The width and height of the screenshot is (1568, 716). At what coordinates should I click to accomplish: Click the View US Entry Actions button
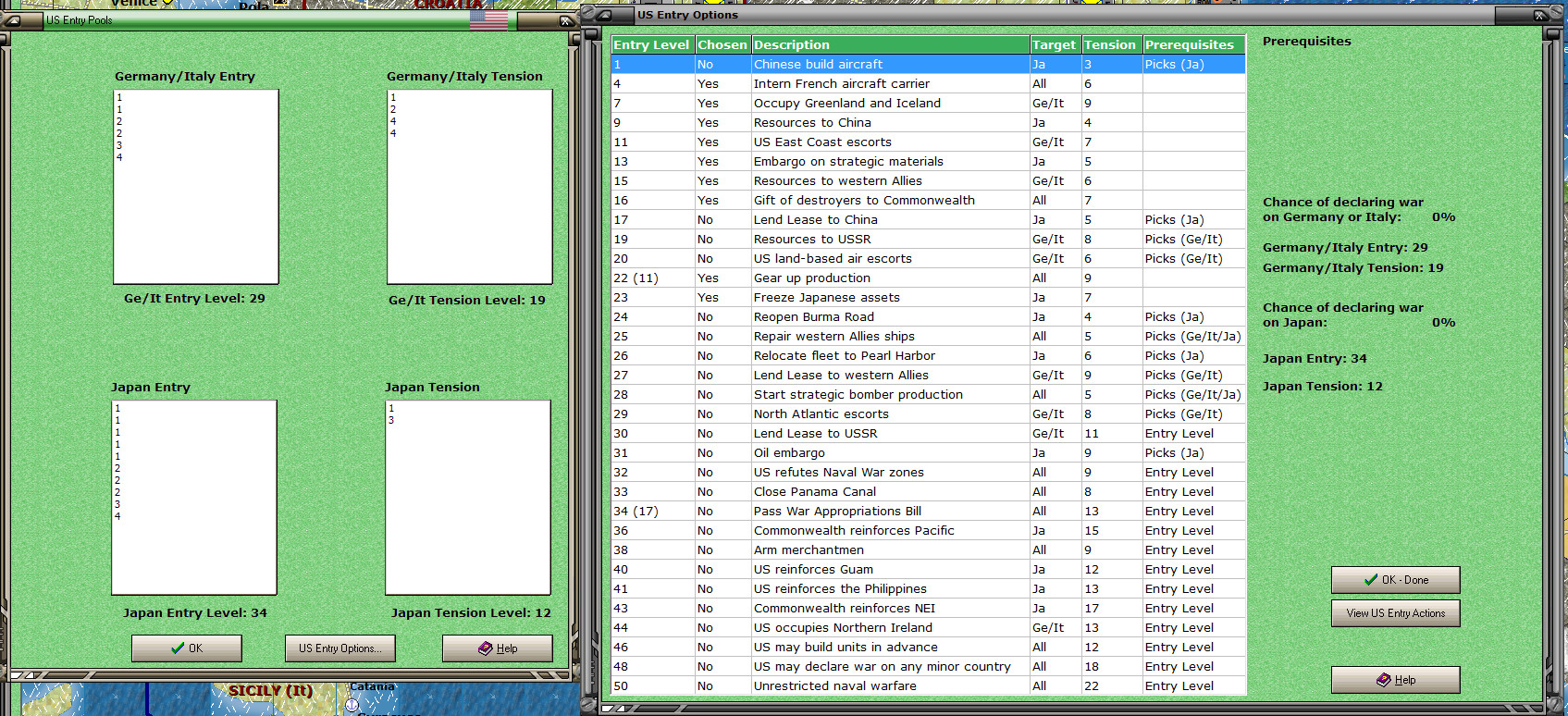tap(1396, 613)
